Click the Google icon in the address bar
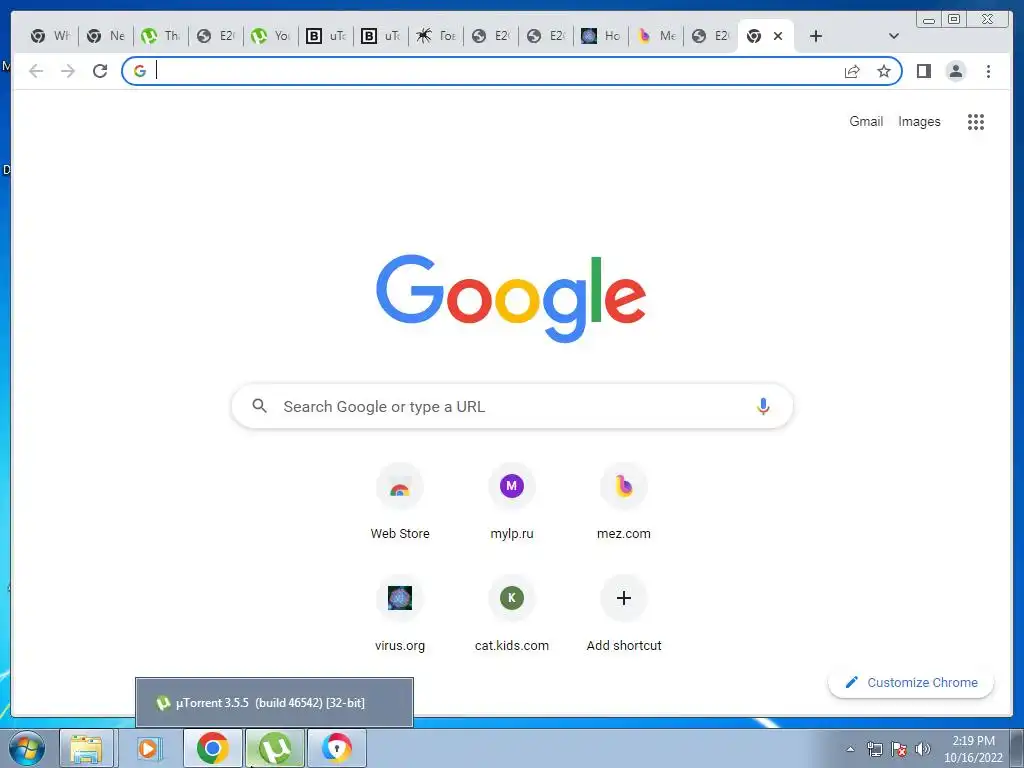The height and width of the screenshot is (768, 1024). point(140,71)
